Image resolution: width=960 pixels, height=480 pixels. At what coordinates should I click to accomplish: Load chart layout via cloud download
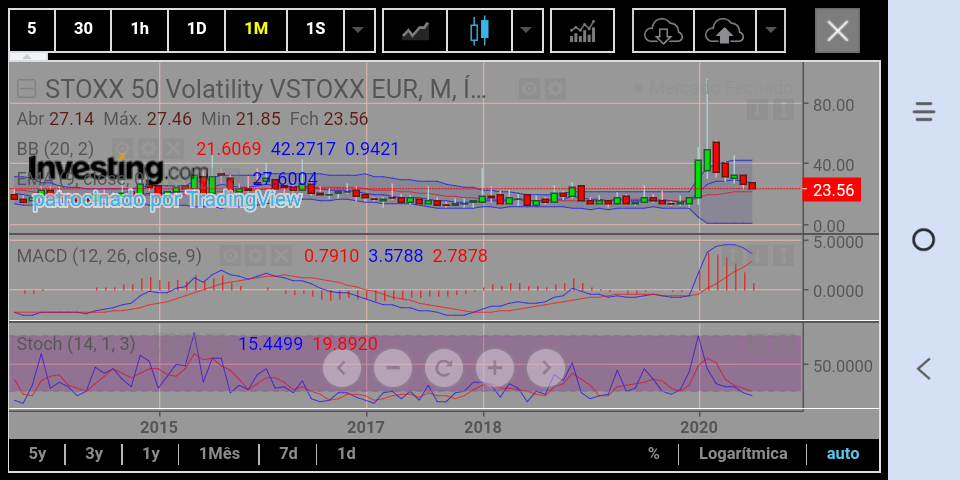[x=663, y=30]
